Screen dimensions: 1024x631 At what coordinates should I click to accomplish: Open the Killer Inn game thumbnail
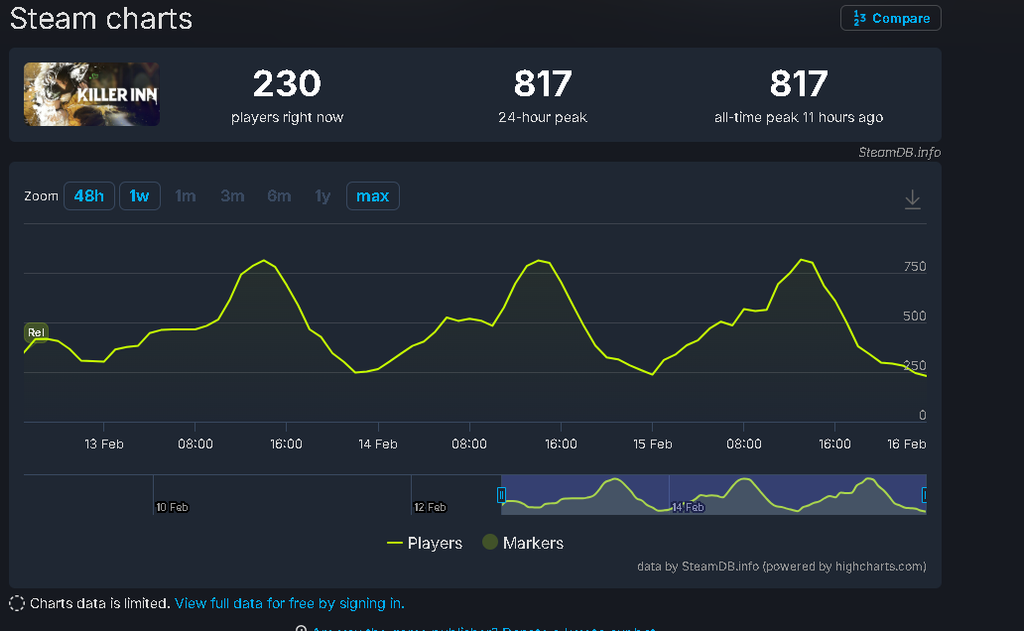pyautogui.click(x=92, y=94)
